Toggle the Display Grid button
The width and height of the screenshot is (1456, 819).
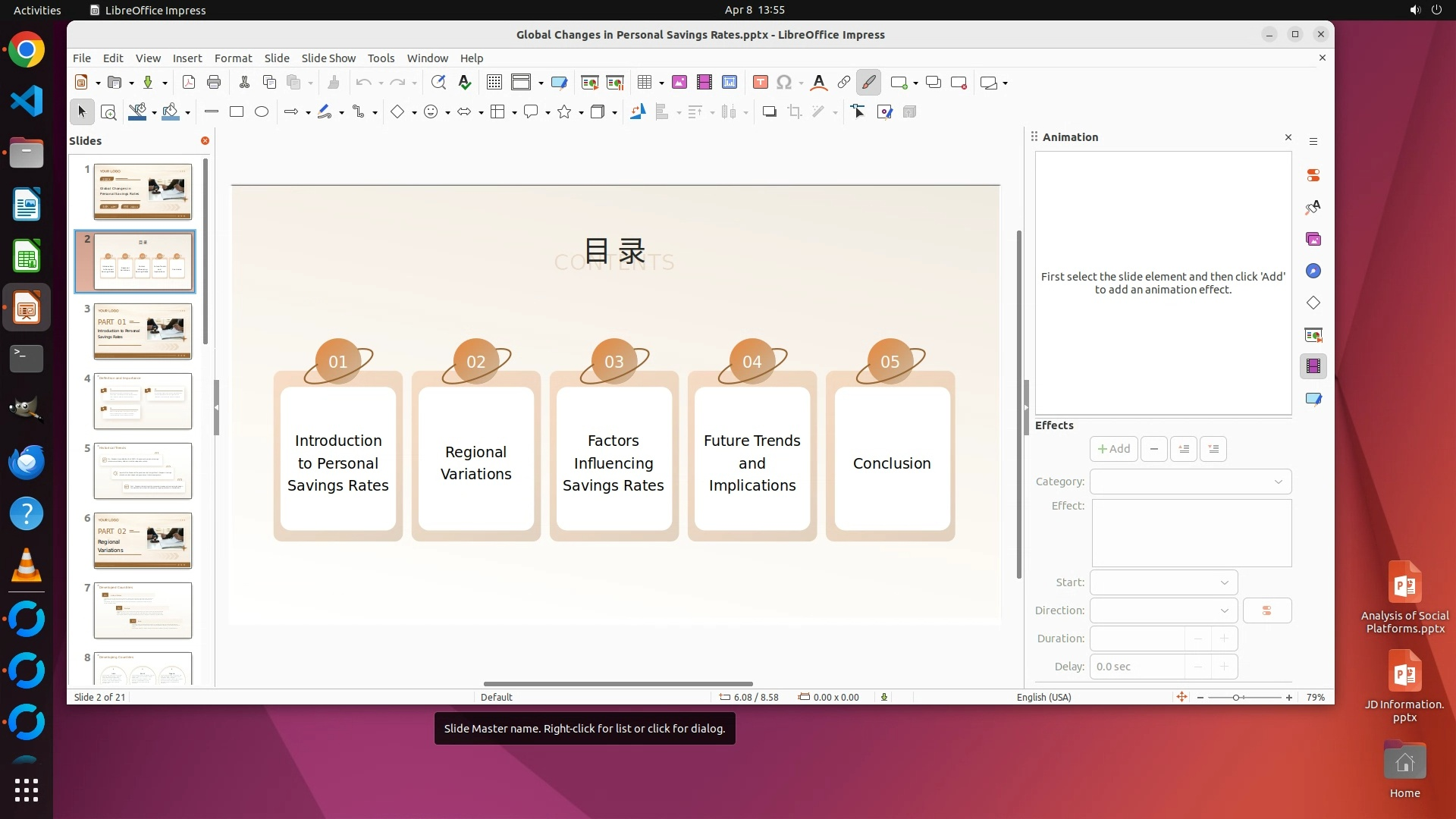point(494,83)
